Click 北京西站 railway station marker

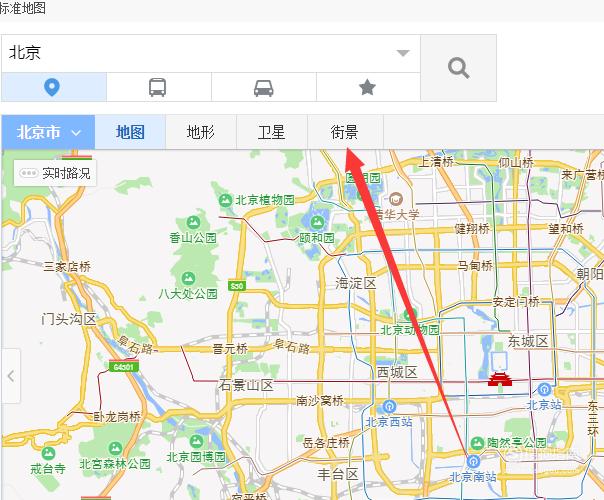tap(389, 406)
